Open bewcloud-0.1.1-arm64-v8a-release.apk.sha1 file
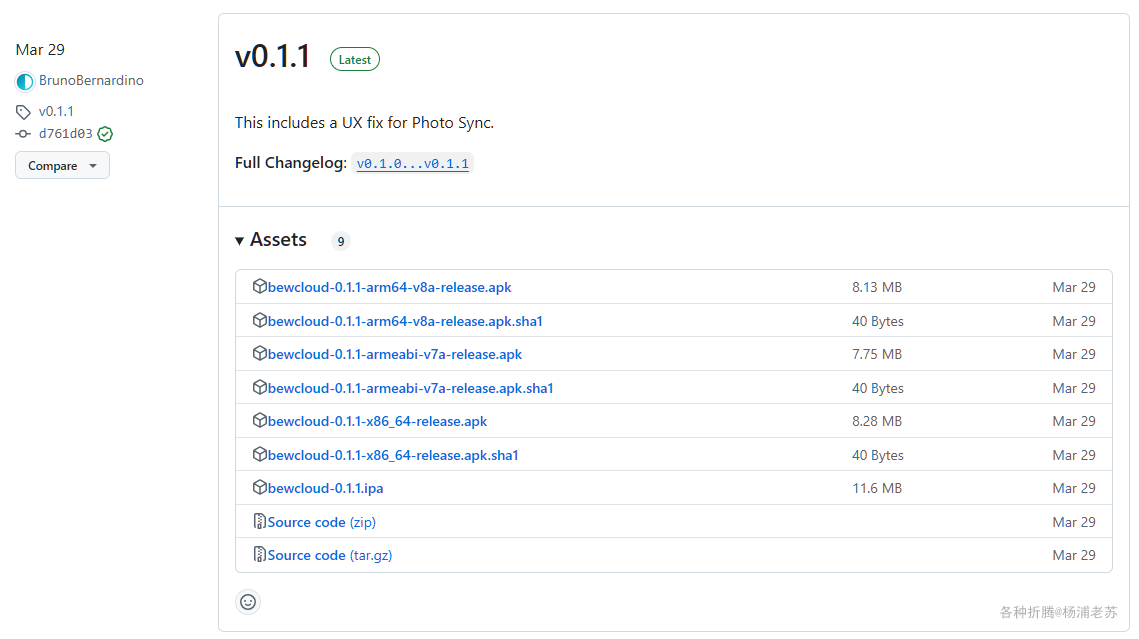Screen dimensions: 1139x639 coord(405,321)
